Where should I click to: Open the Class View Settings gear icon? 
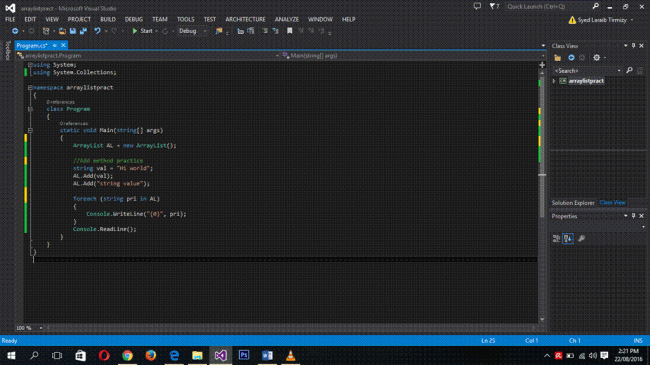597,58
